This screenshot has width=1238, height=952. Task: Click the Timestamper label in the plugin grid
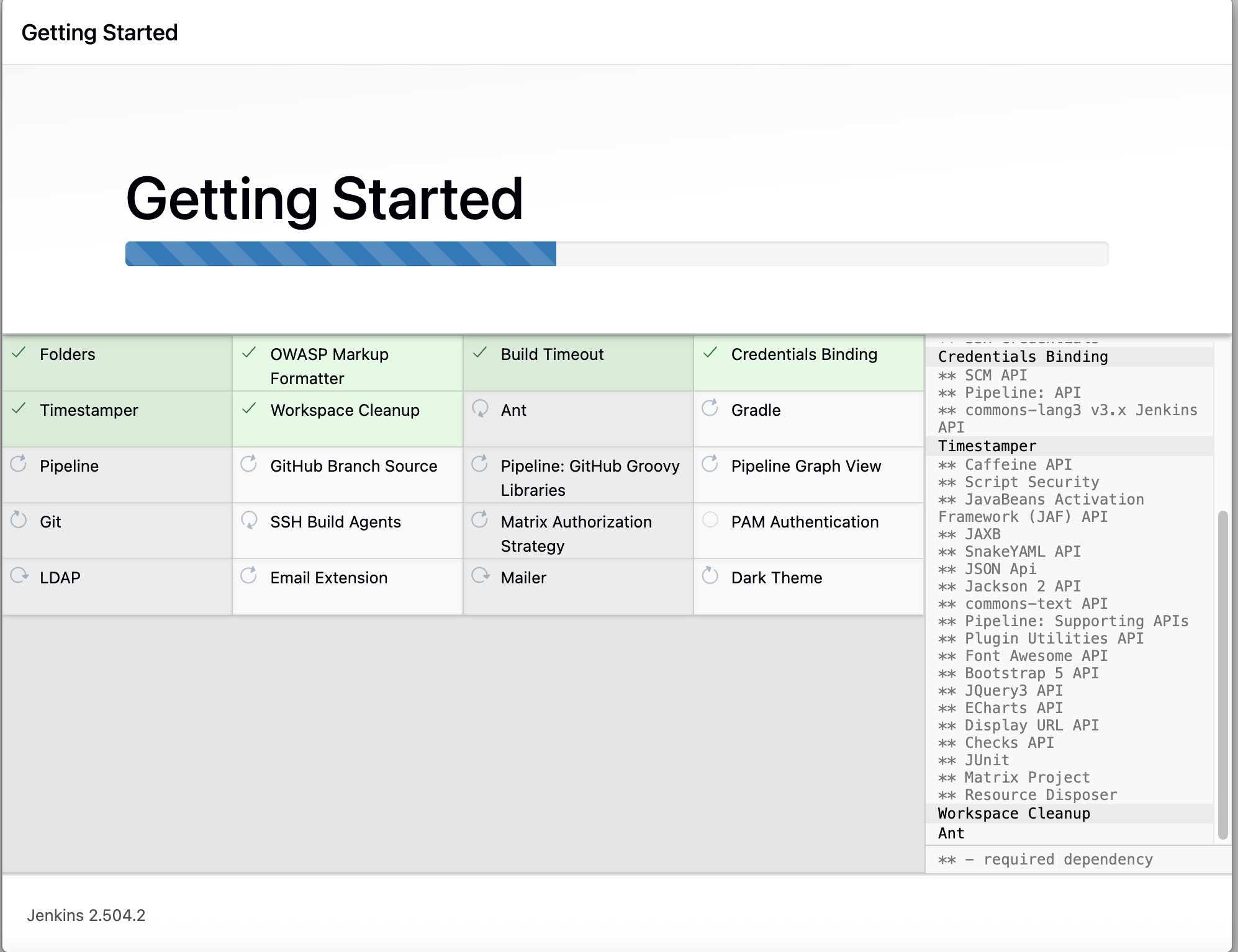pos(89,410)
